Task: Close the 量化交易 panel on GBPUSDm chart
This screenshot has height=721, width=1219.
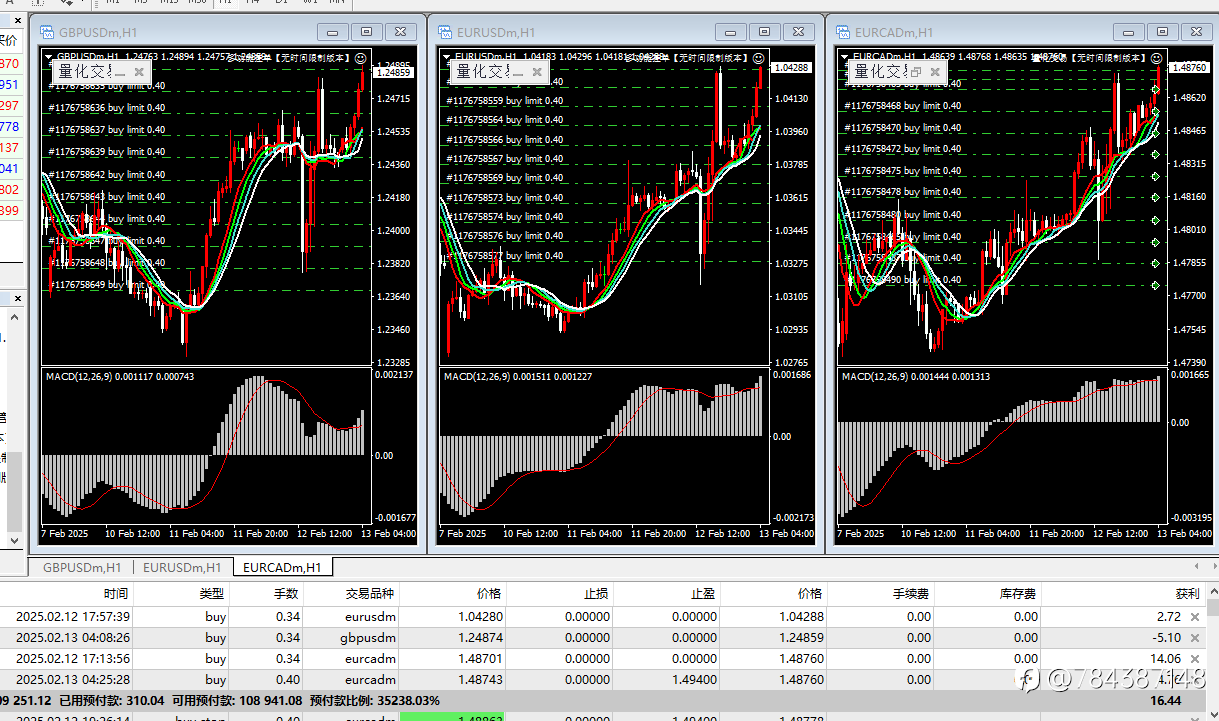Action: pyautogui.click(x=139, y=72)
